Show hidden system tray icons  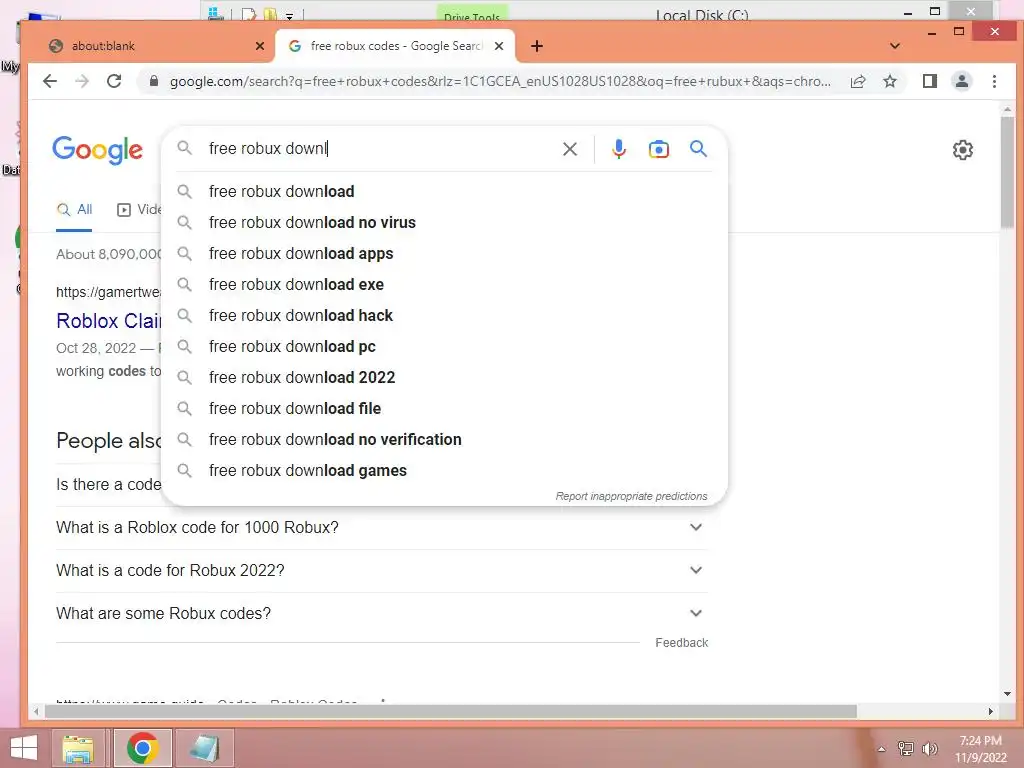pyautogui.click(x=882, y=749)
